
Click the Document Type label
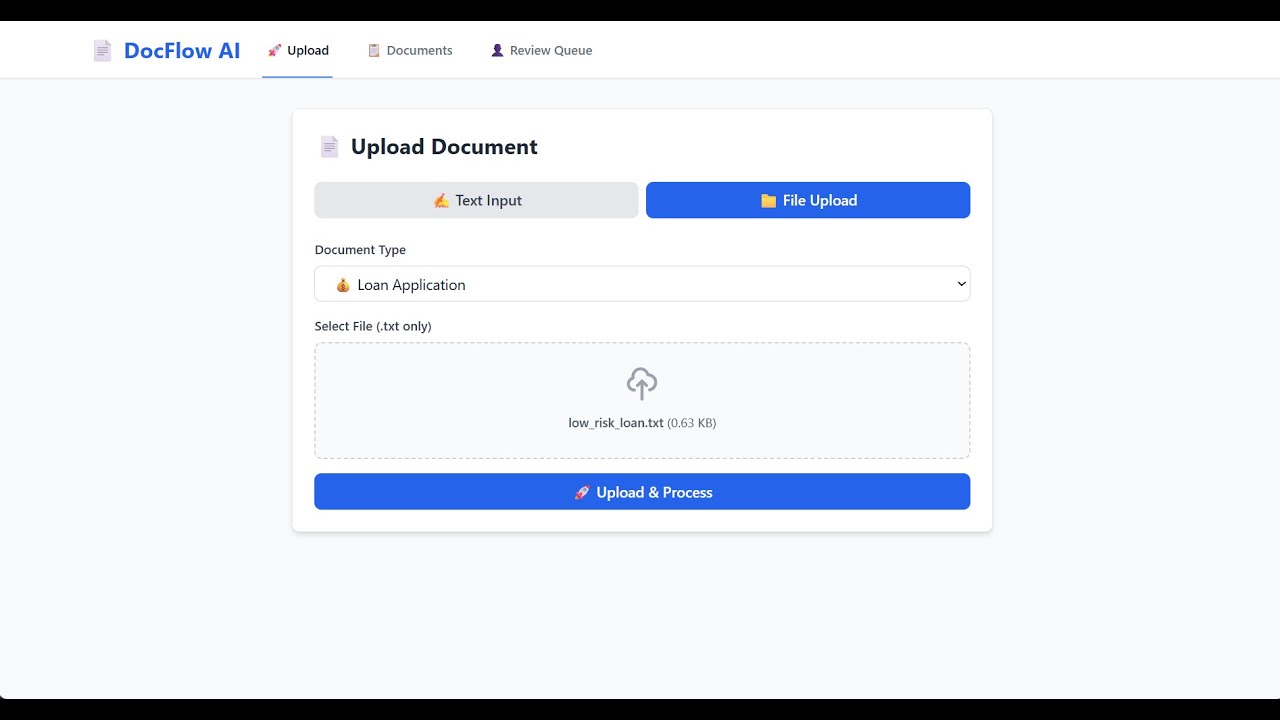[x=360, y=250]
